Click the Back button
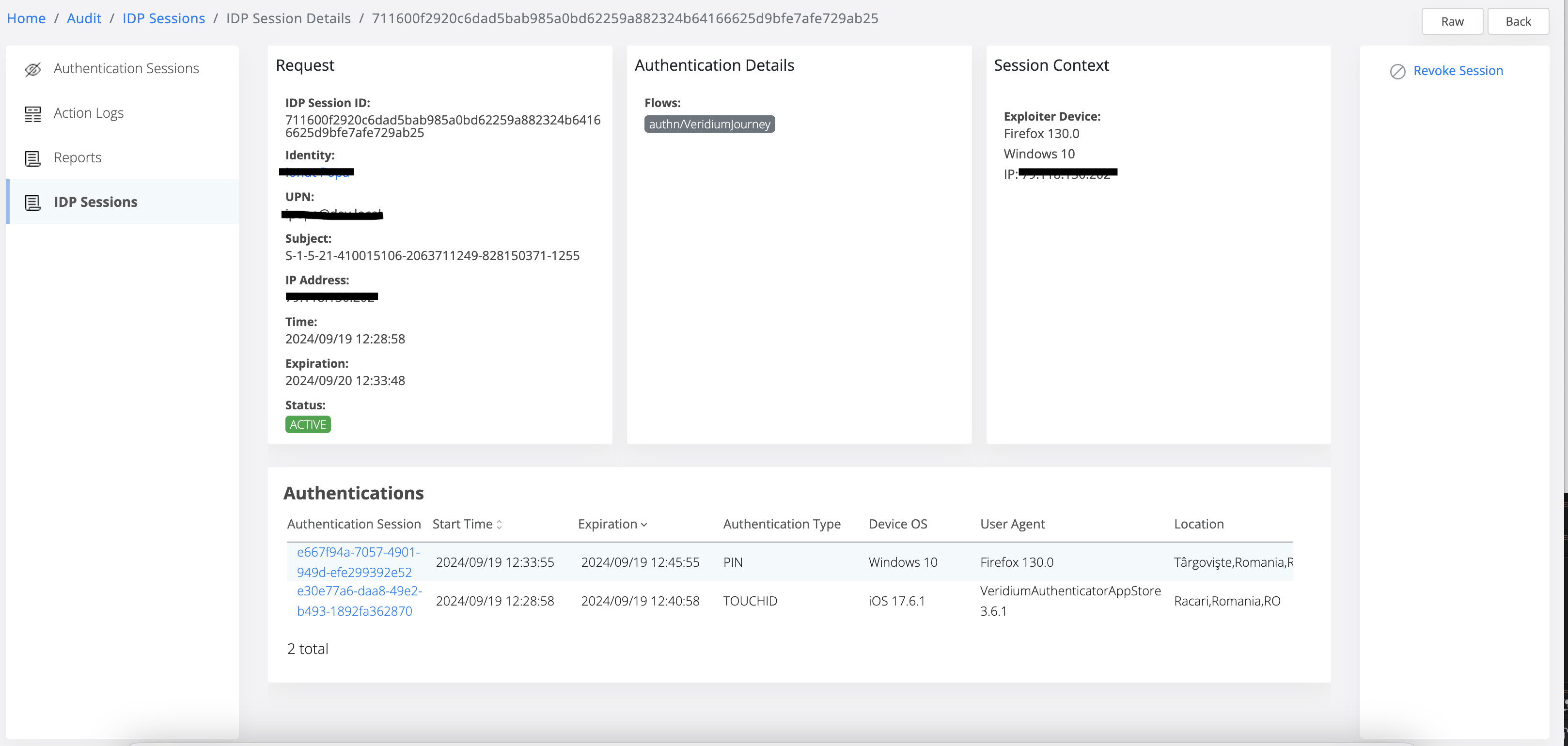 (1518, 21)
